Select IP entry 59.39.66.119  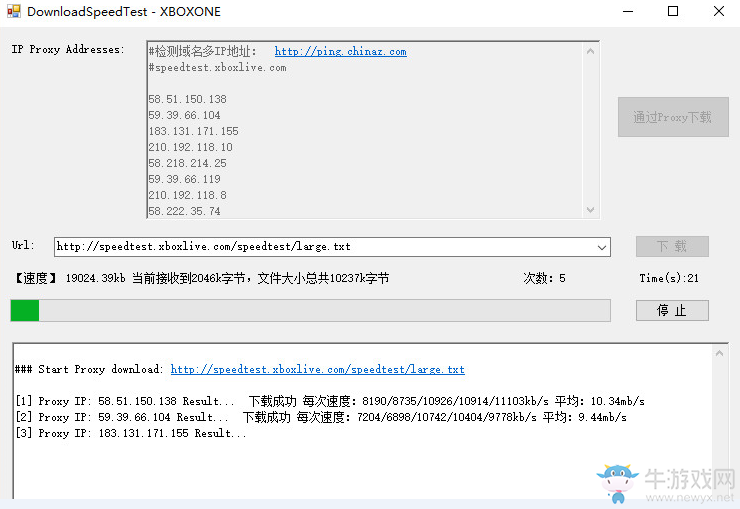[x=185, y=179]
